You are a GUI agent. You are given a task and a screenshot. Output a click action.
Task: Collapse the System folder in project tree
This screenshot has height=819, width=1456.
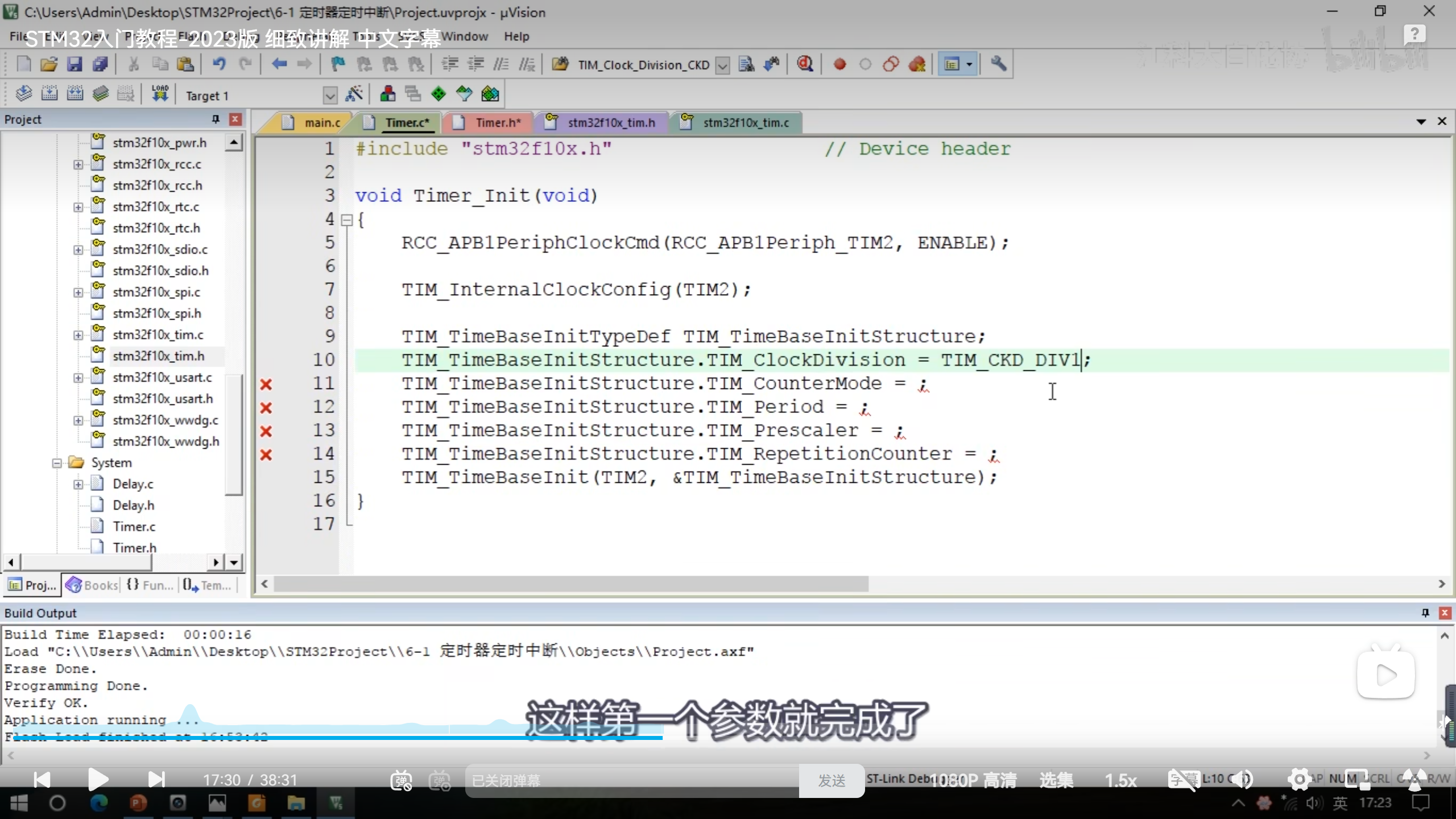click(x=57, y=463)
